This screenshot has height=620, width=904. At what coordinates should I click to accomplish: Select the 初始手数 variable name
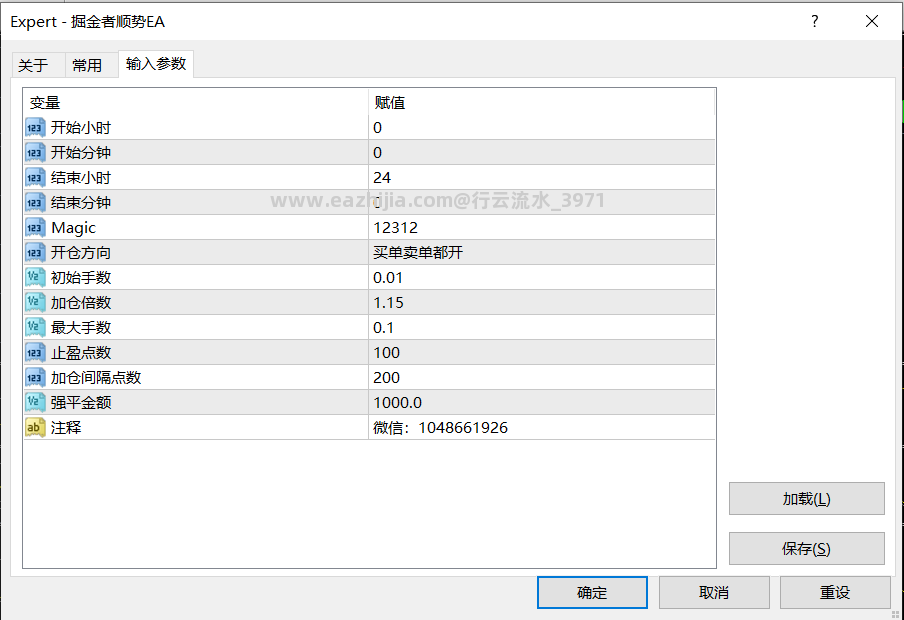81,277
